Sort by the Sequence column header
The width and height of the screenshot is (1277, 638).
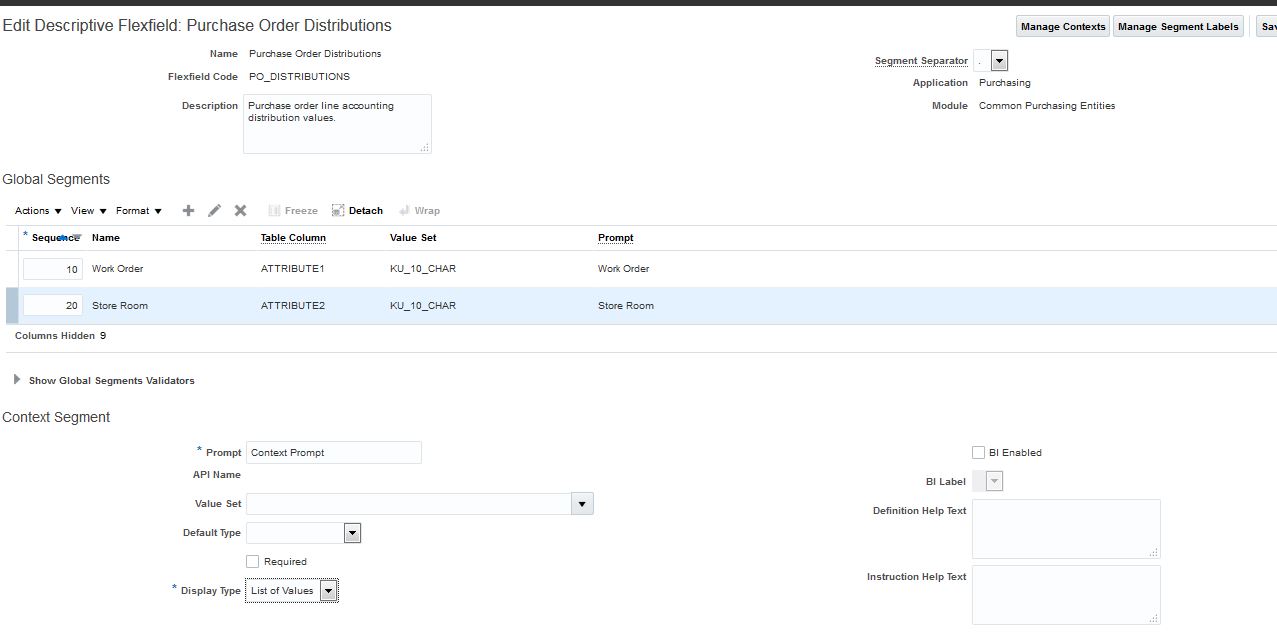pyautogui.click(x=55, y=238)
